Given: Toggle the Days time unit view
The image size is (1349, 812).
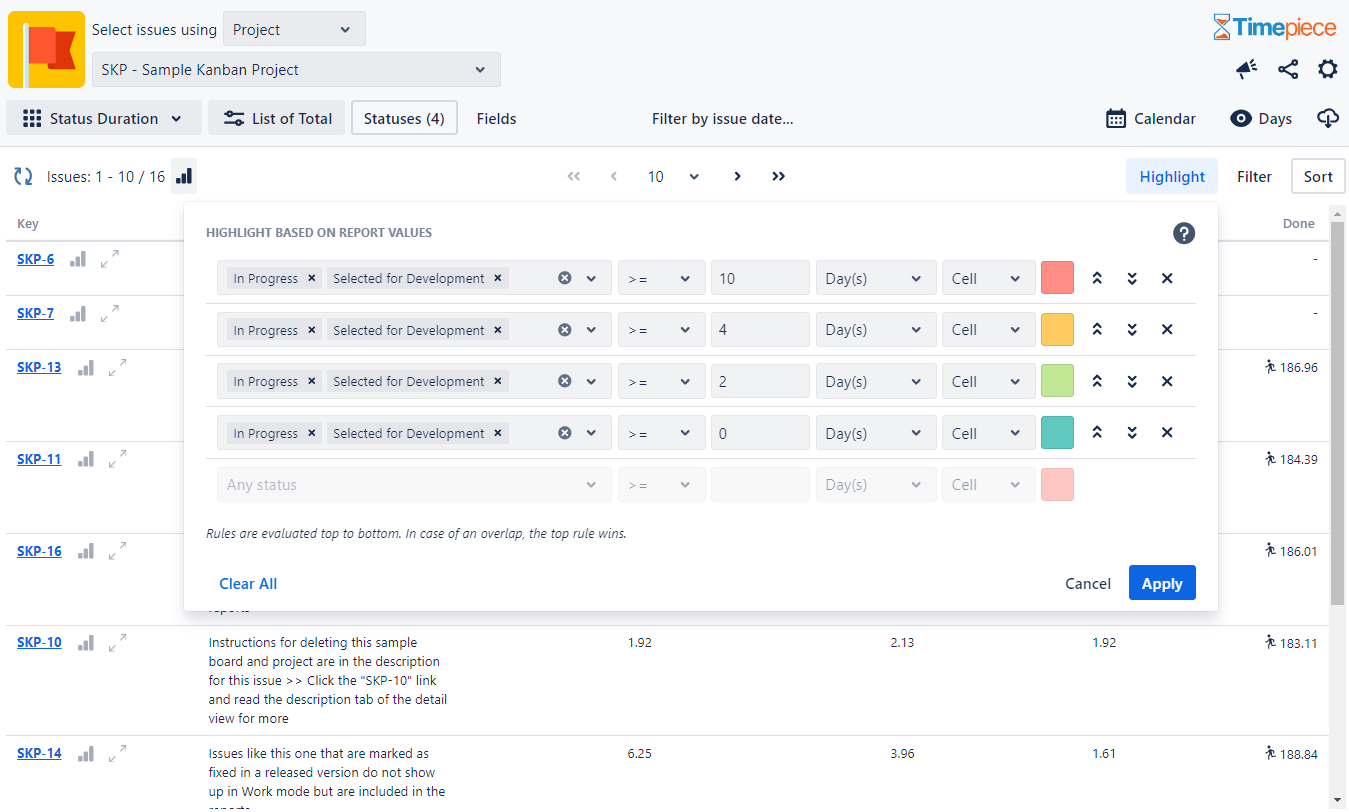Looking at the screenshot, I should pos(1261,118).
